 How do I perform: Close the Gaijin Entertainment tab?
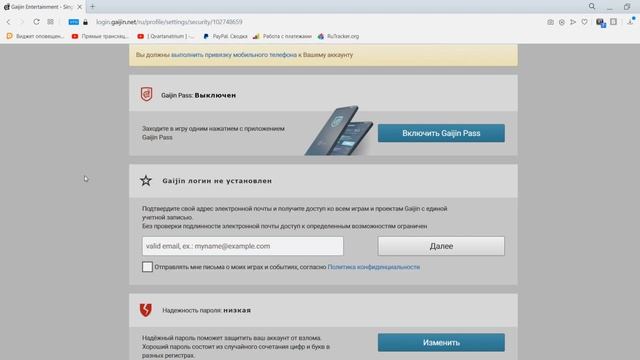[80, 7]
